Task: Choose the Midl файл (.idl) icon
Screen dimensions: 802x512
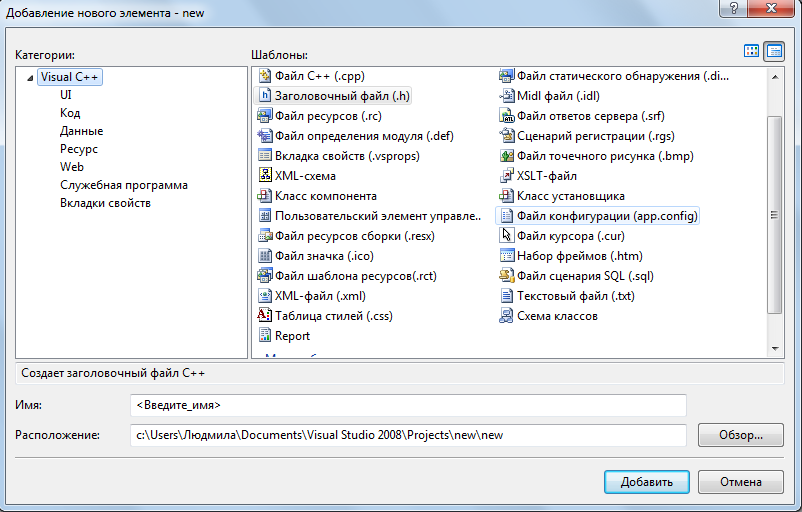Action: coord(506,96)
